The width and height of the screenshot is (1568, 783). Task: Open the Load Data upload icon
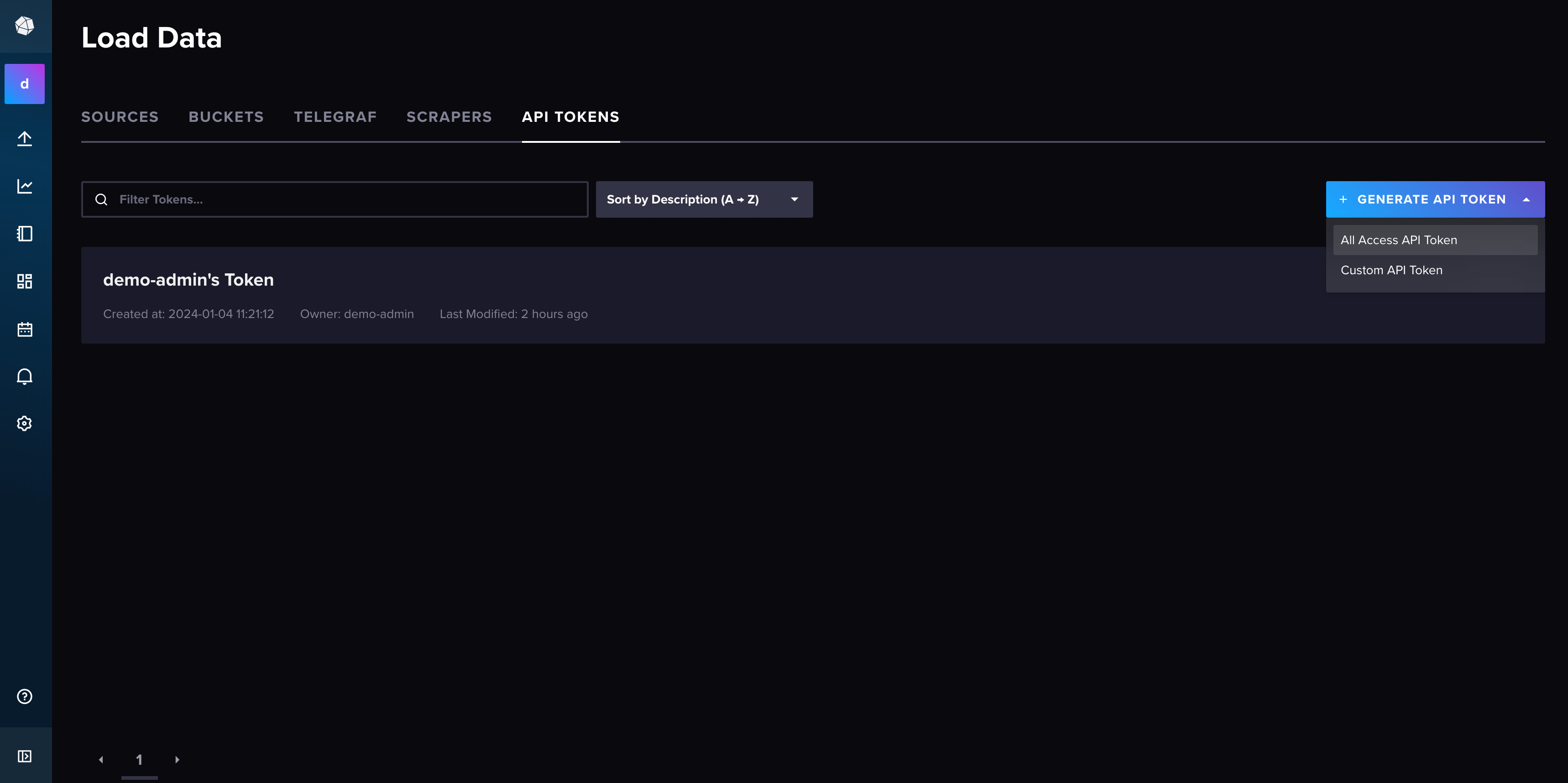pyautogui.click(x=24, y=139)
